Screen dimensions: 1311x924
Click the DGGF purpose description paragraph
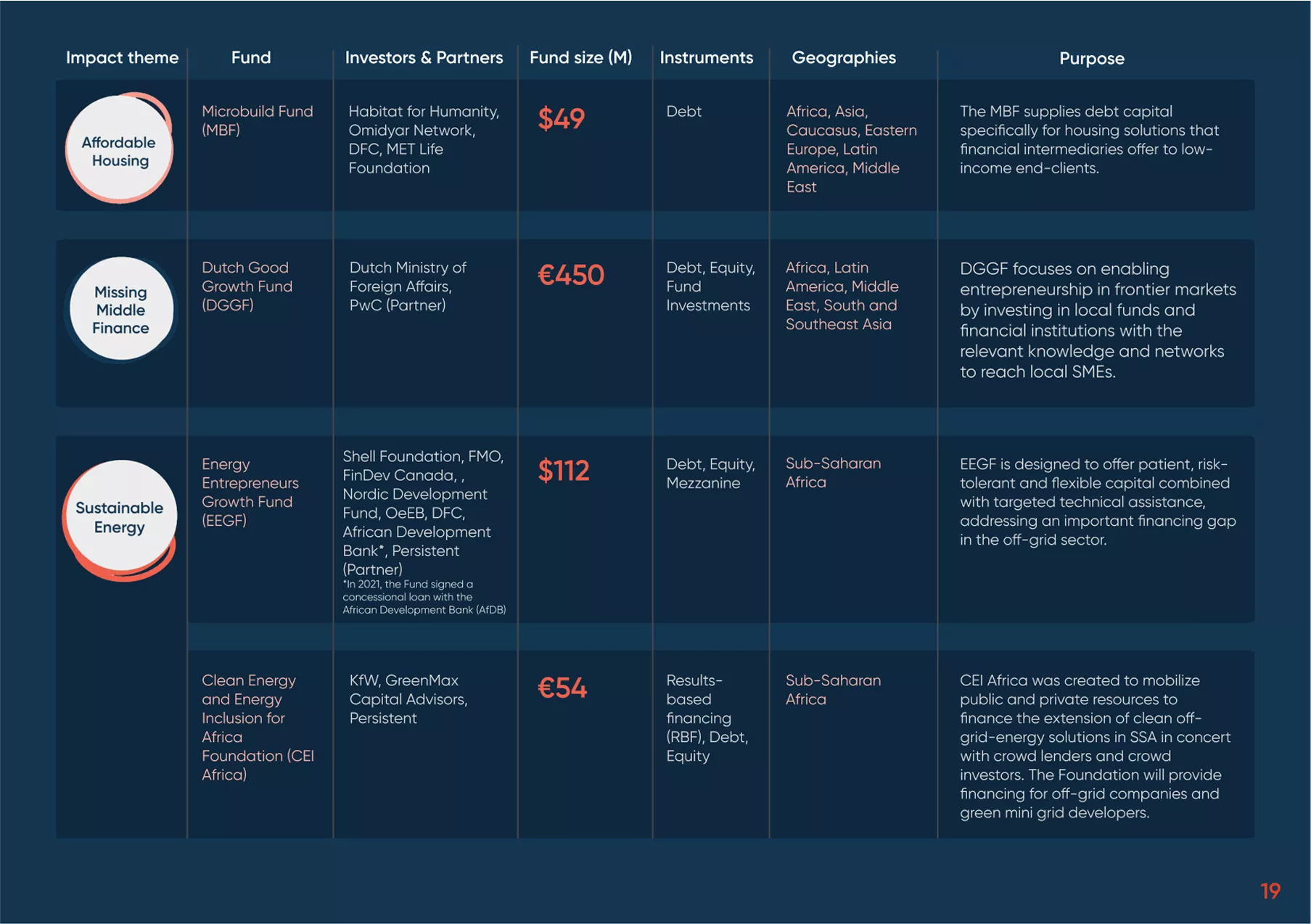click(x=1097, y=320)
